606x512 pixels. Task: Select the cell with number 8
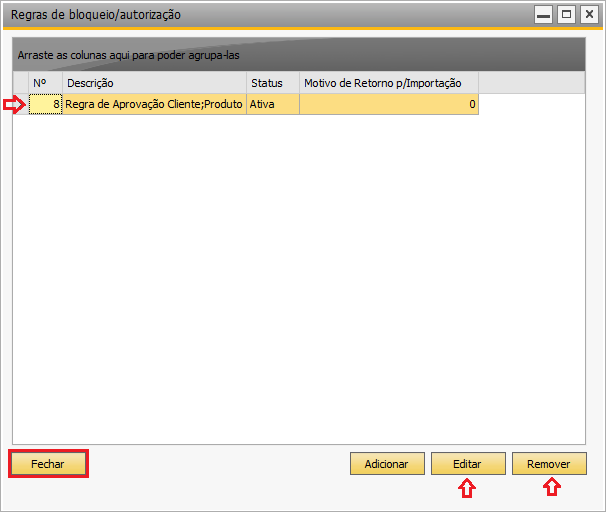(45, 104)
